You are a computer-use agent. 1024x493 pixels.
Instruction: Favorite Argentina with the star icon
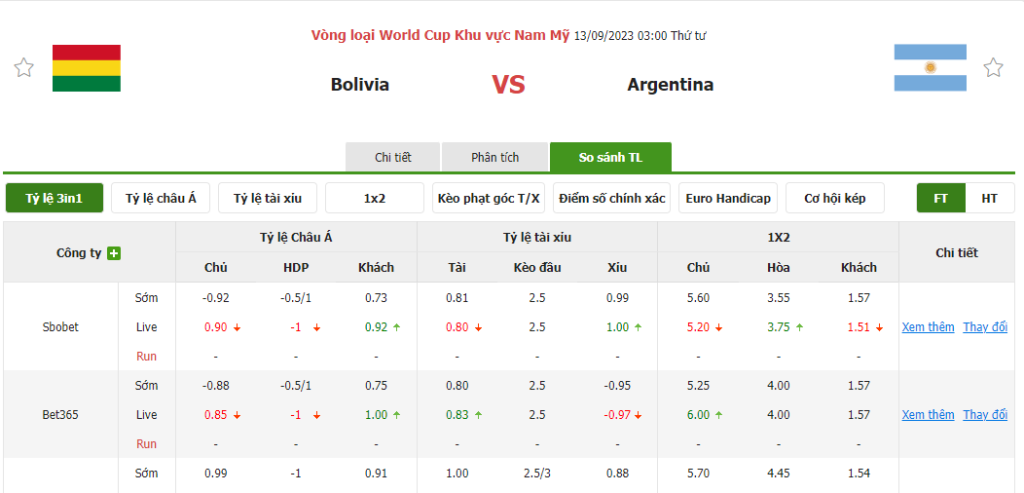[993, 67]
